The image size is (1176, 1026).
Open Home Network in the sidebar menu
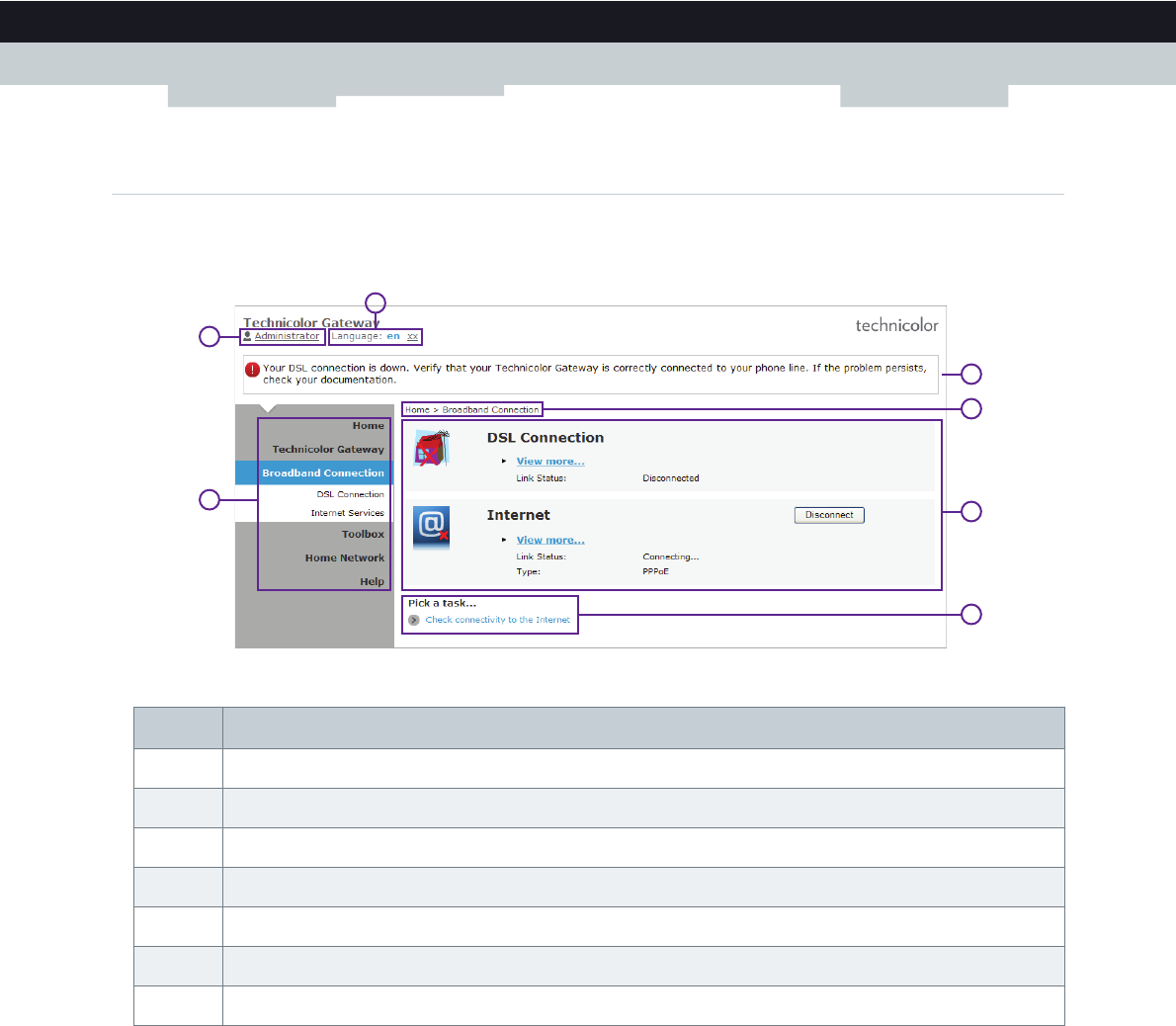[344, 558]
